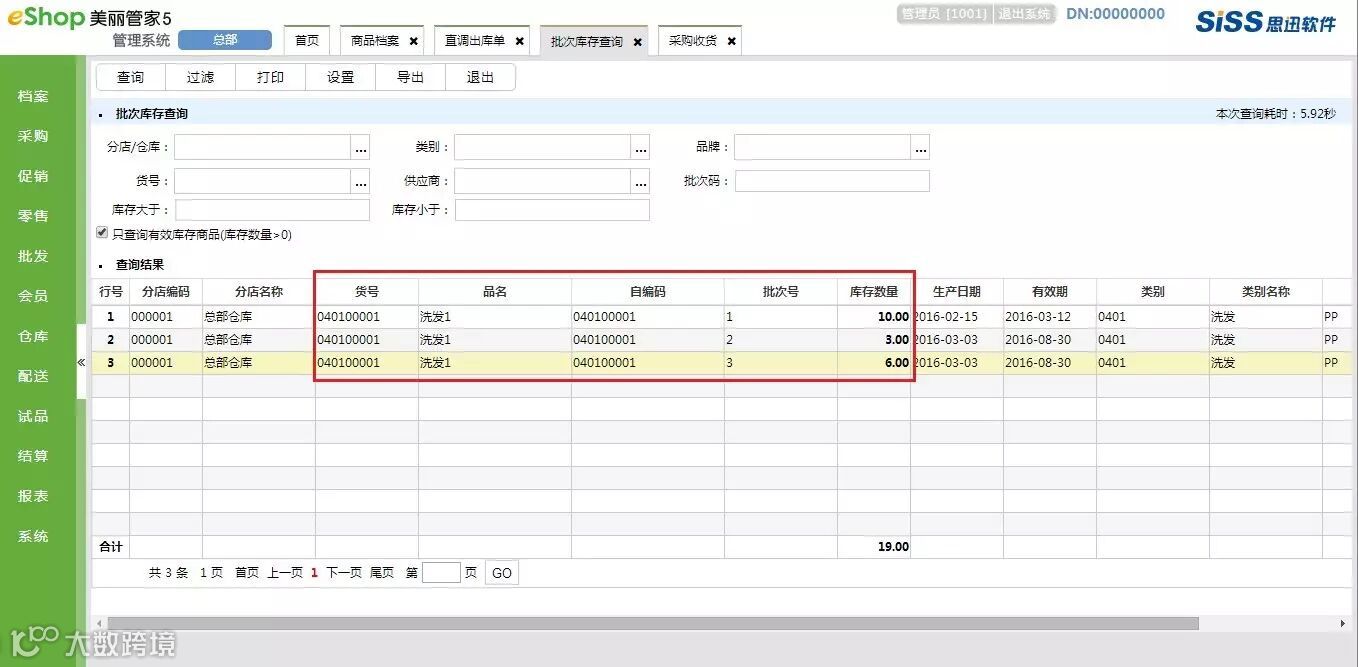Switch to 首页 tab
Image resolution: width=1358 pixels, height=667 pixels.
click(x=306, y=41)
